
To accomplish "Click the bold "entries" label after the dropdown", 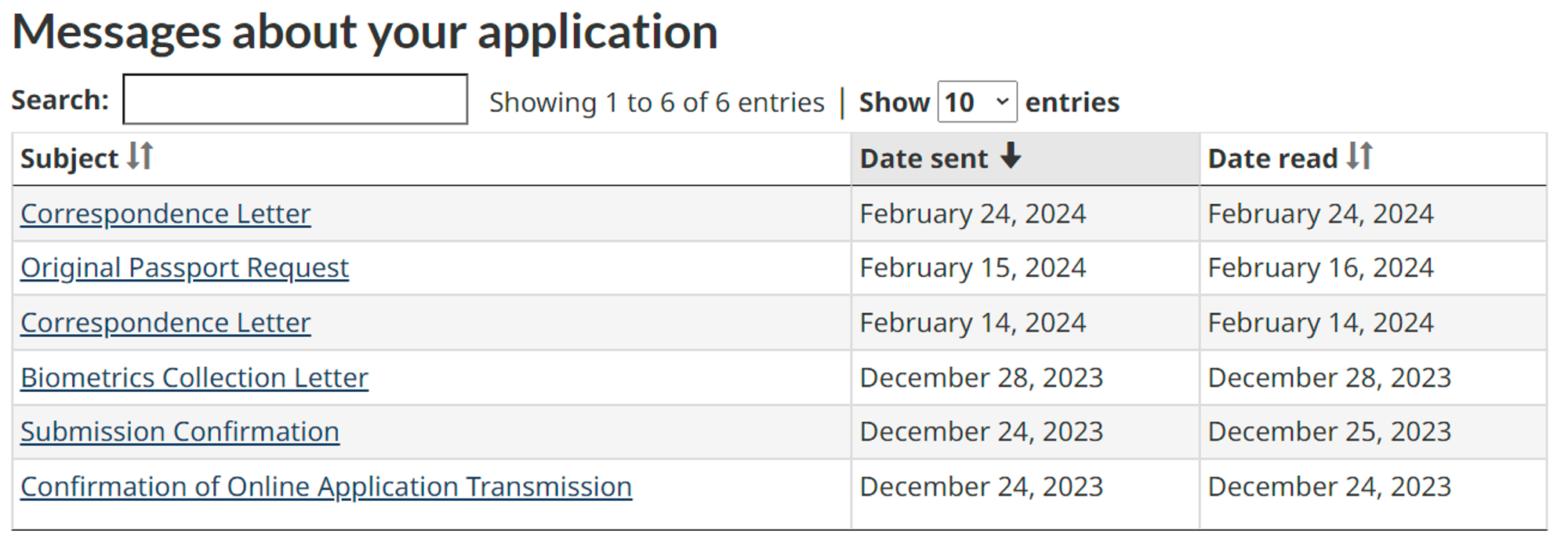I will tap(1072, 103).
